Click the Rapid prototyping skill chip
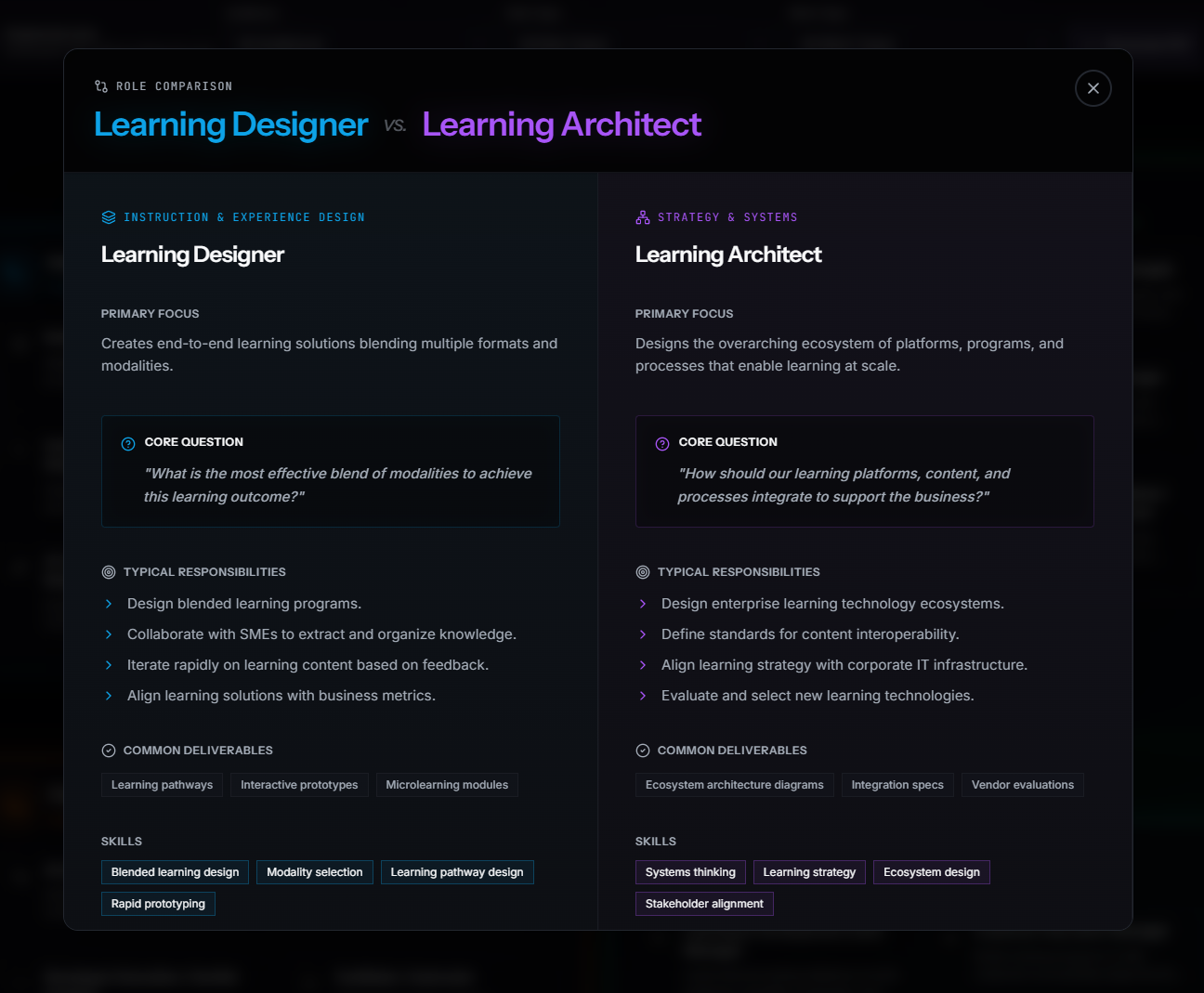The width and height of the screenshot is (1204, 993). 158,904
